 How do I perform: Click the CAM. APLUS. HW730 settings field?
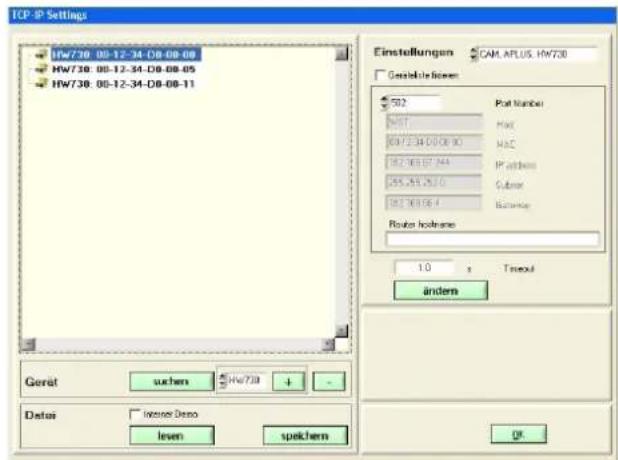537,54
